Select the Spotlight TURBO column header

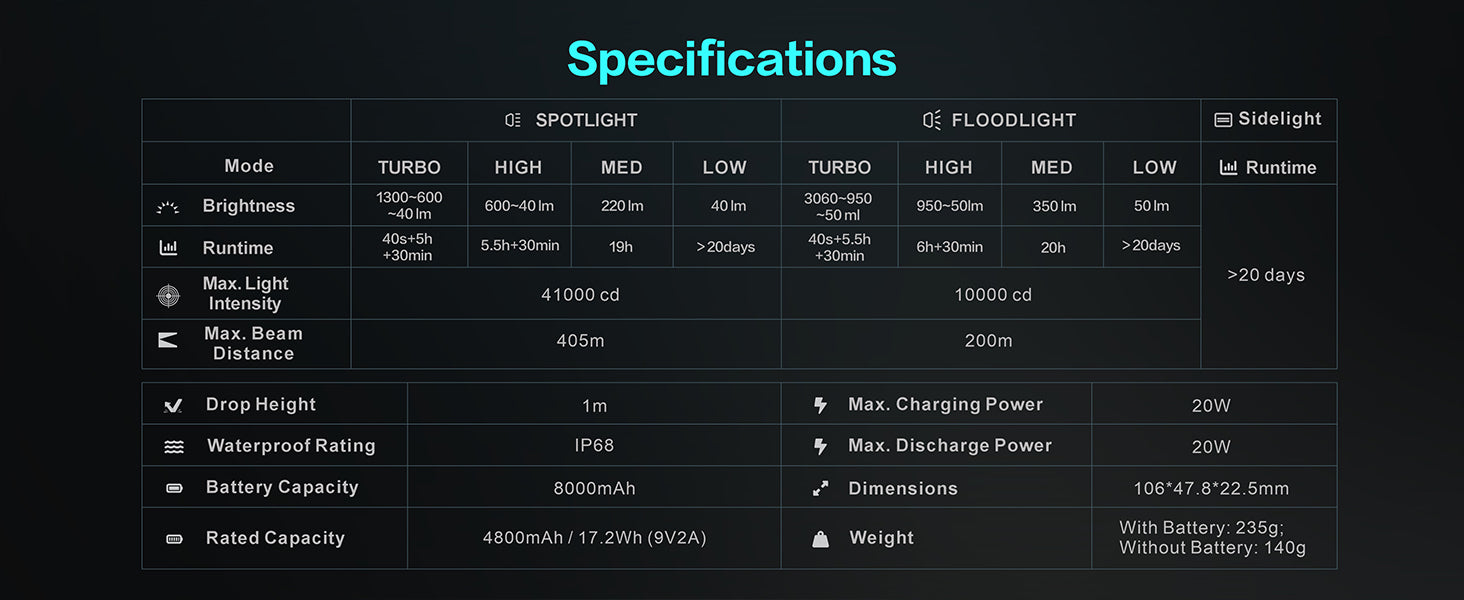pyautogui.click(x=409, y=167)
